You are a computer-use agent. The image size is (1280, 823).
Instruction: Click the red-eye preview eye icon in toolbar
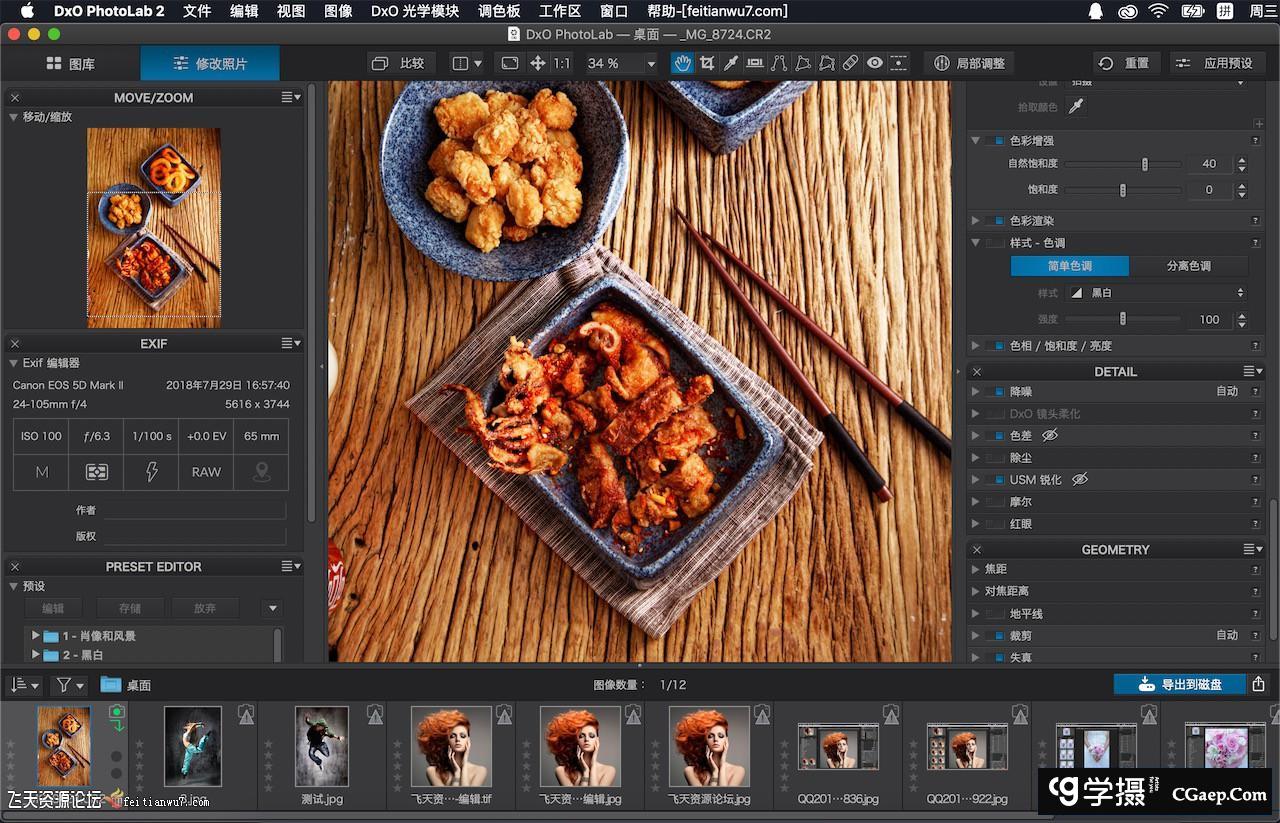tap(875, 63)
